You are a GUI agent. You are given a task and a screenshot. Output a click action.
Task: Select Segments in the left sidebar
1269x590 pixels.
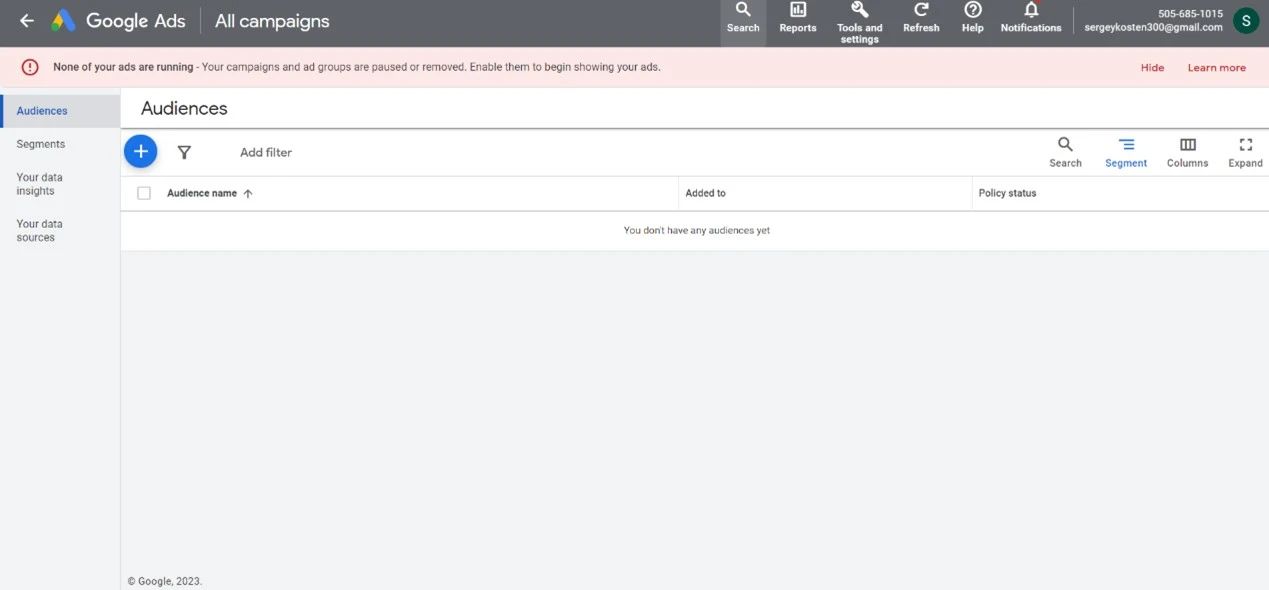coord(41,144)
